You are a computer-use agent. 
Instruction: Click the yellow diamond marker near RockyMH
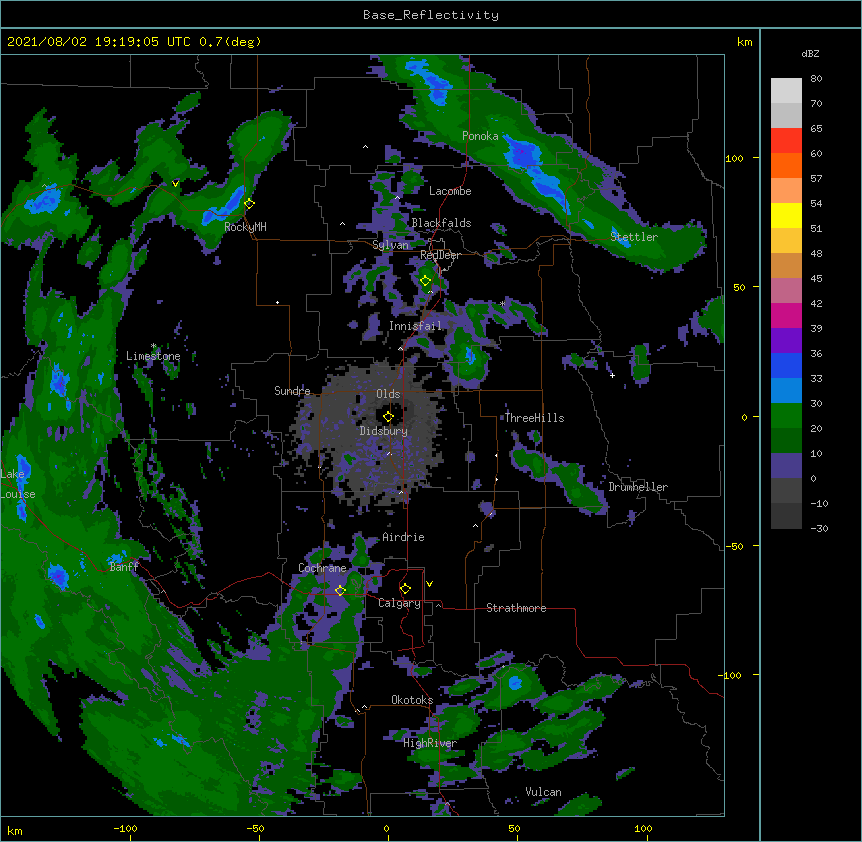coord(249,204)
